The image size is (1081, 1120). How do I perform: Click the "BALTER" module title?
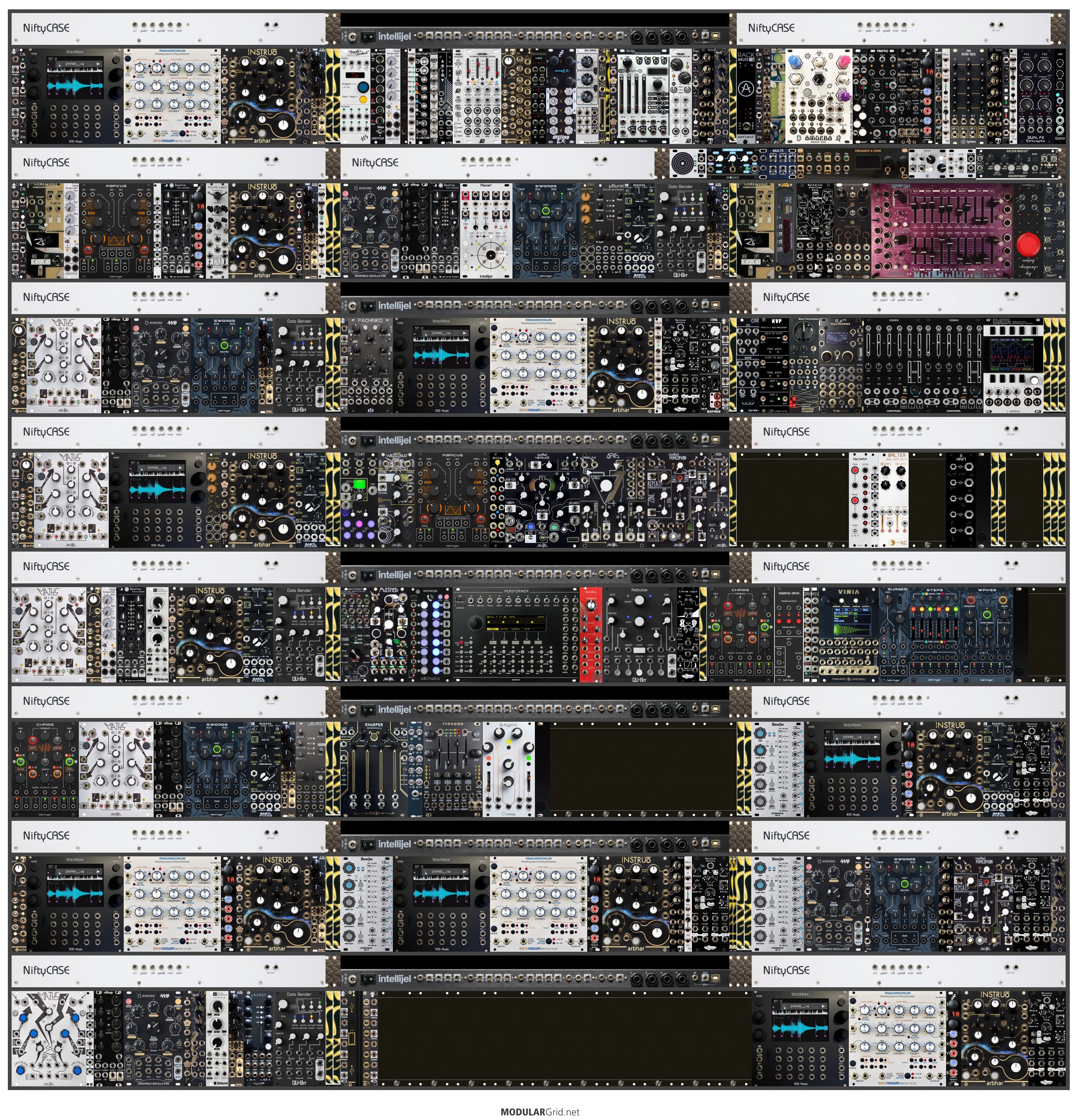897,455
